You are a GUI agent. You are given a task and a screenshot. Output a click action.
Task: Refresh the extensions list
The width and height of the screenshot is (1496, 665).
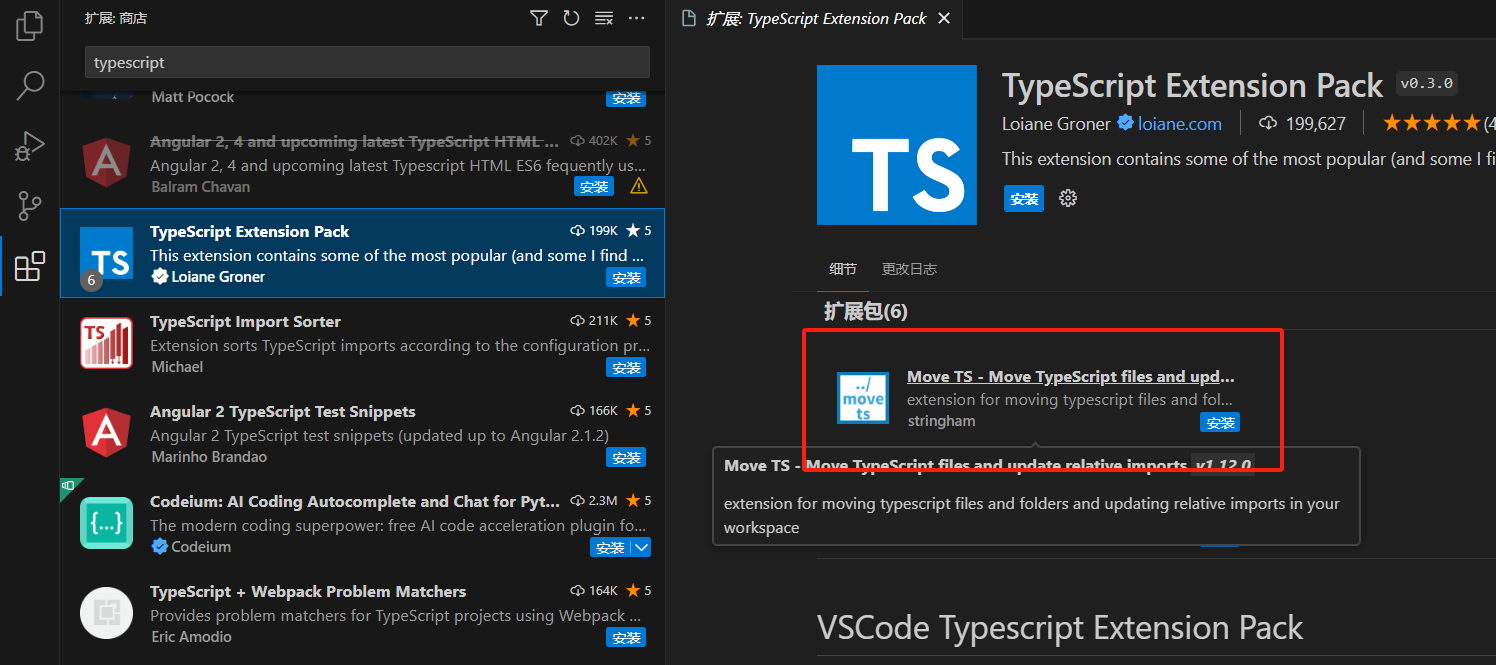click(x=571, y=18)
